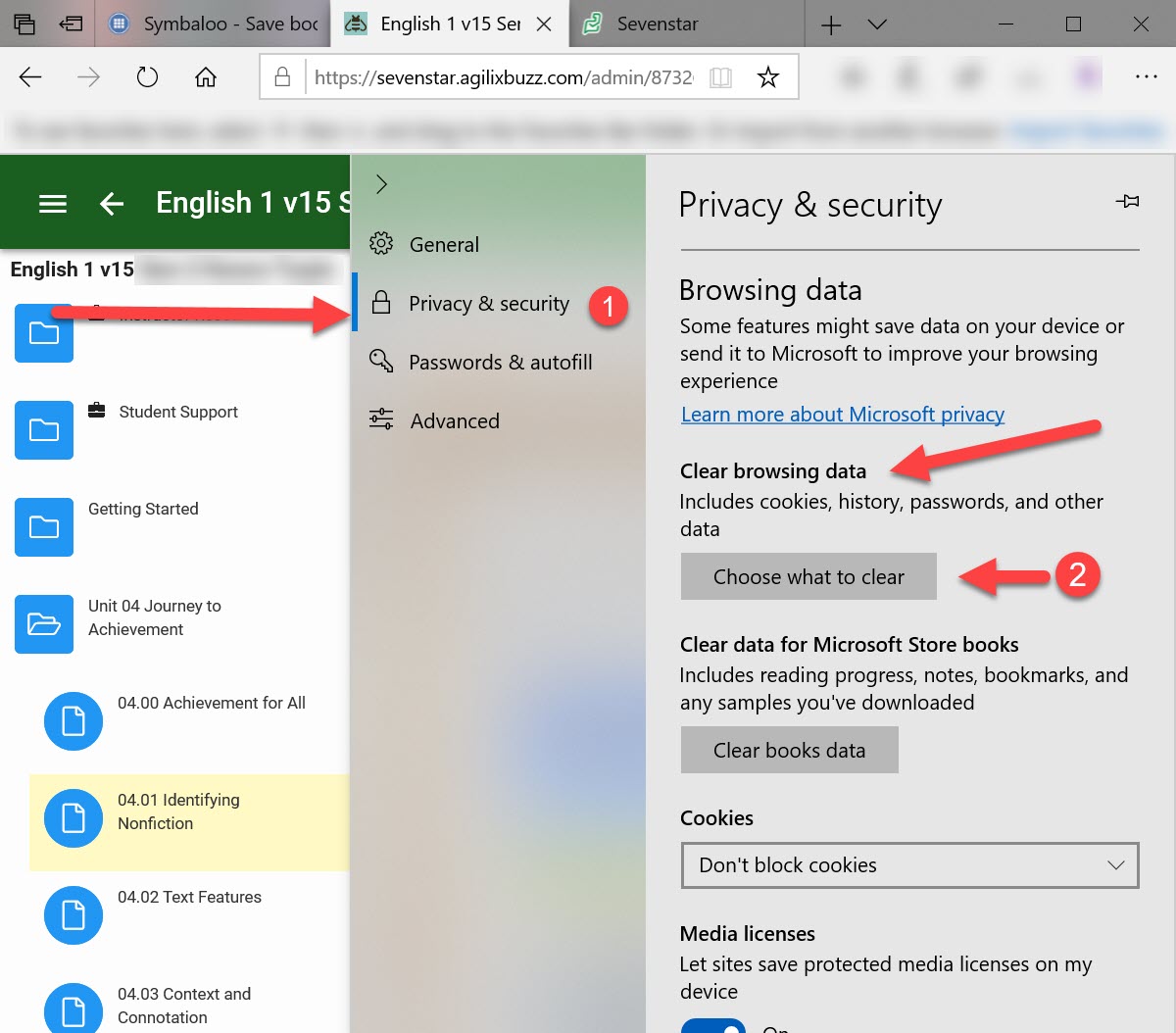This screenshot has height=1033, width=1176.
Task: Open General settings section
Action: pos(499,245)
